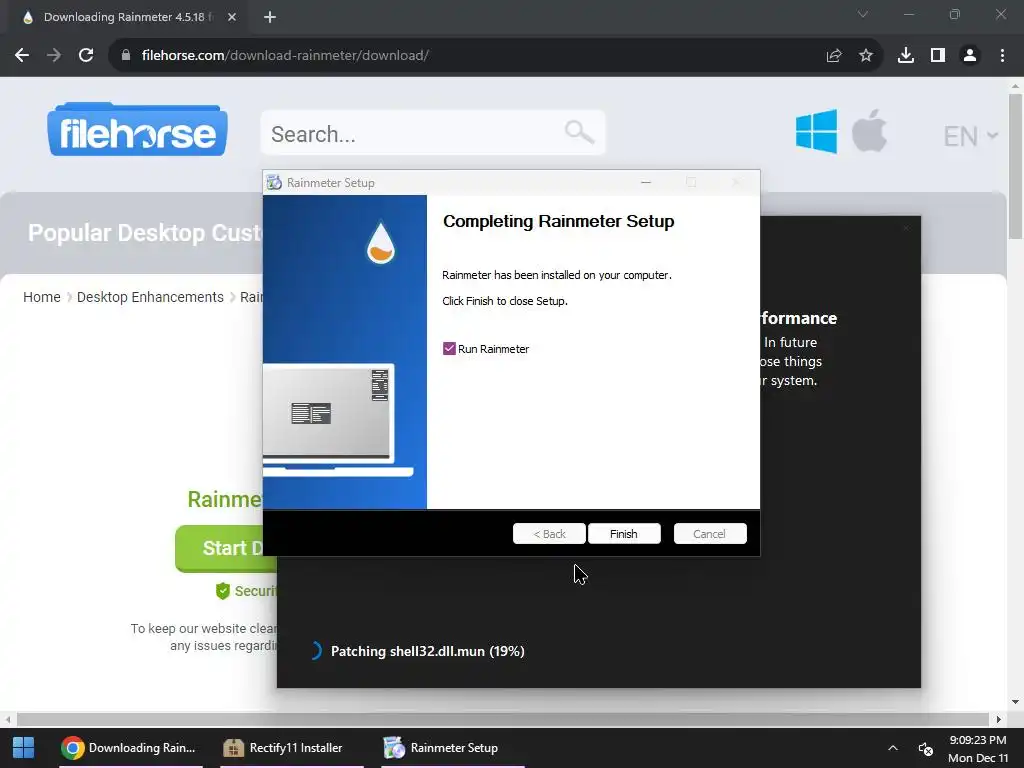Toggle Chrome side panel icon

click(938, 56)
